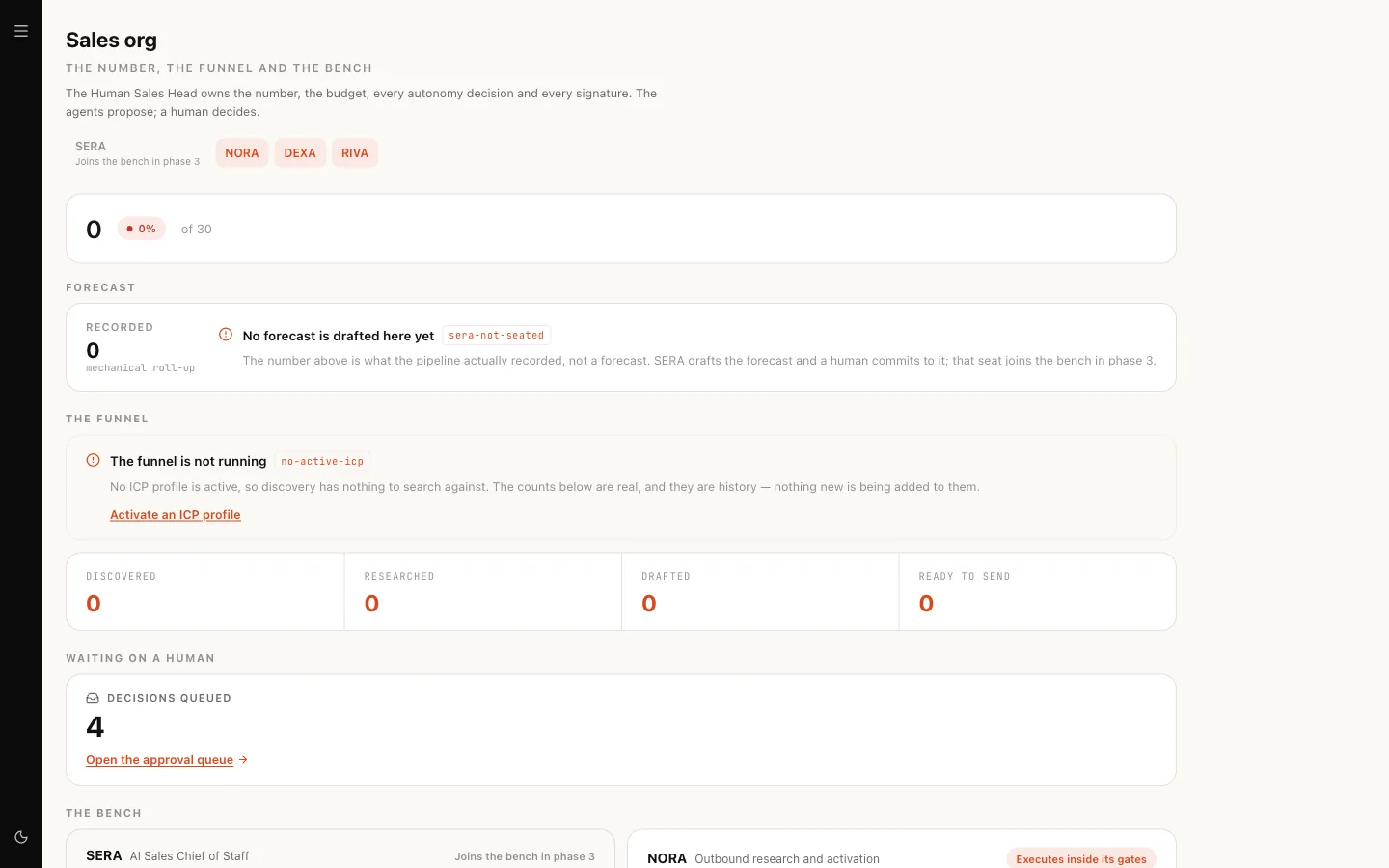Click the Recorded label in the forecast card
This screenshot has width=1389, height=868.
[120, 327]
